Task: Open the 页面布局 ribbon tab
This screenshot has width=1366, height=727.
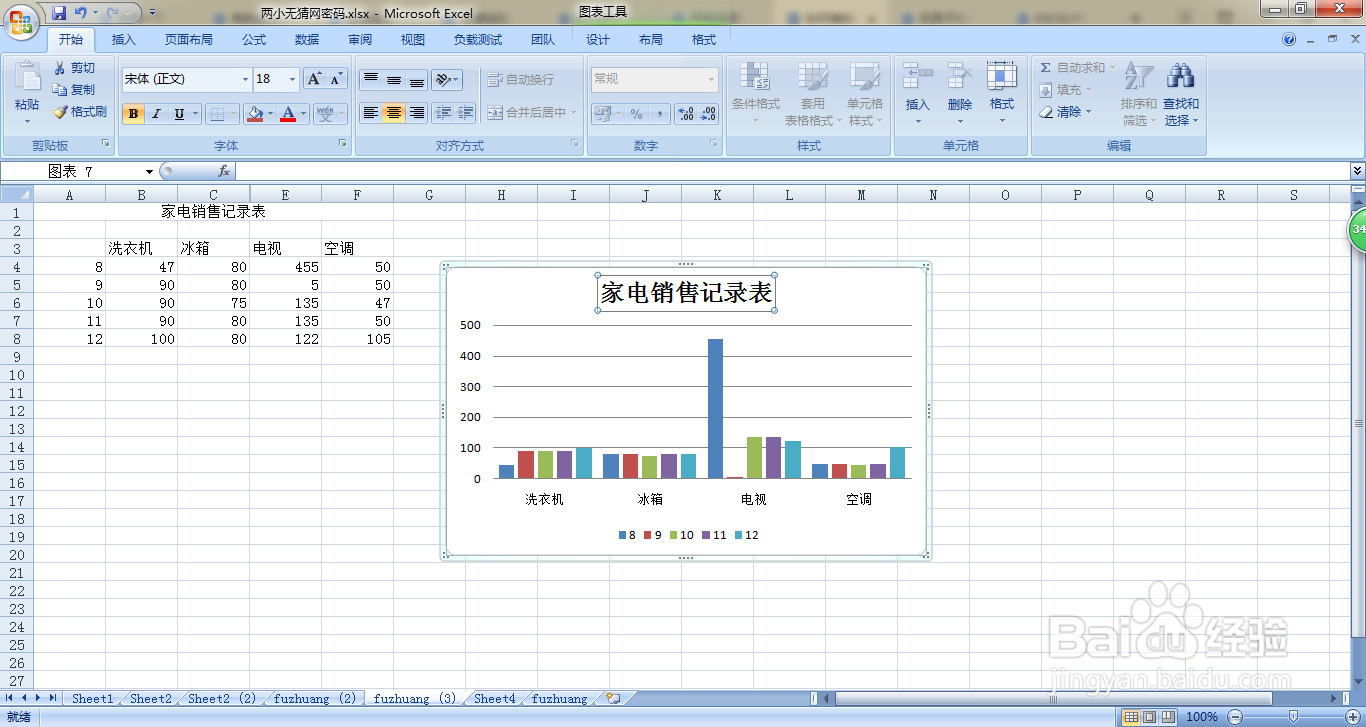Action: click(189, 39)
